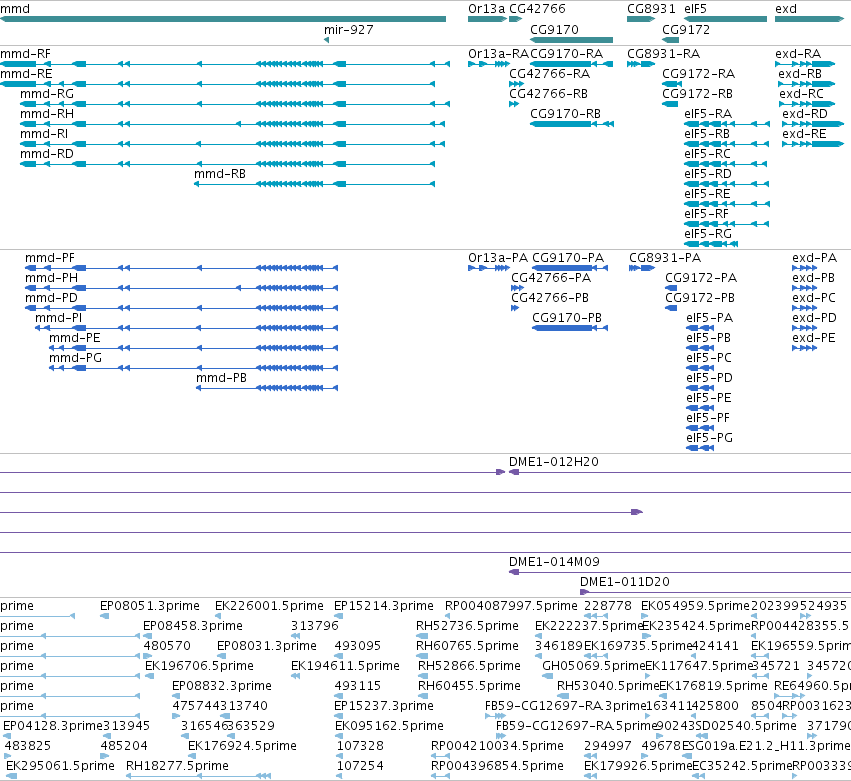Click protein mmd-PF label
851x781 pixels.
pos(50,258)
